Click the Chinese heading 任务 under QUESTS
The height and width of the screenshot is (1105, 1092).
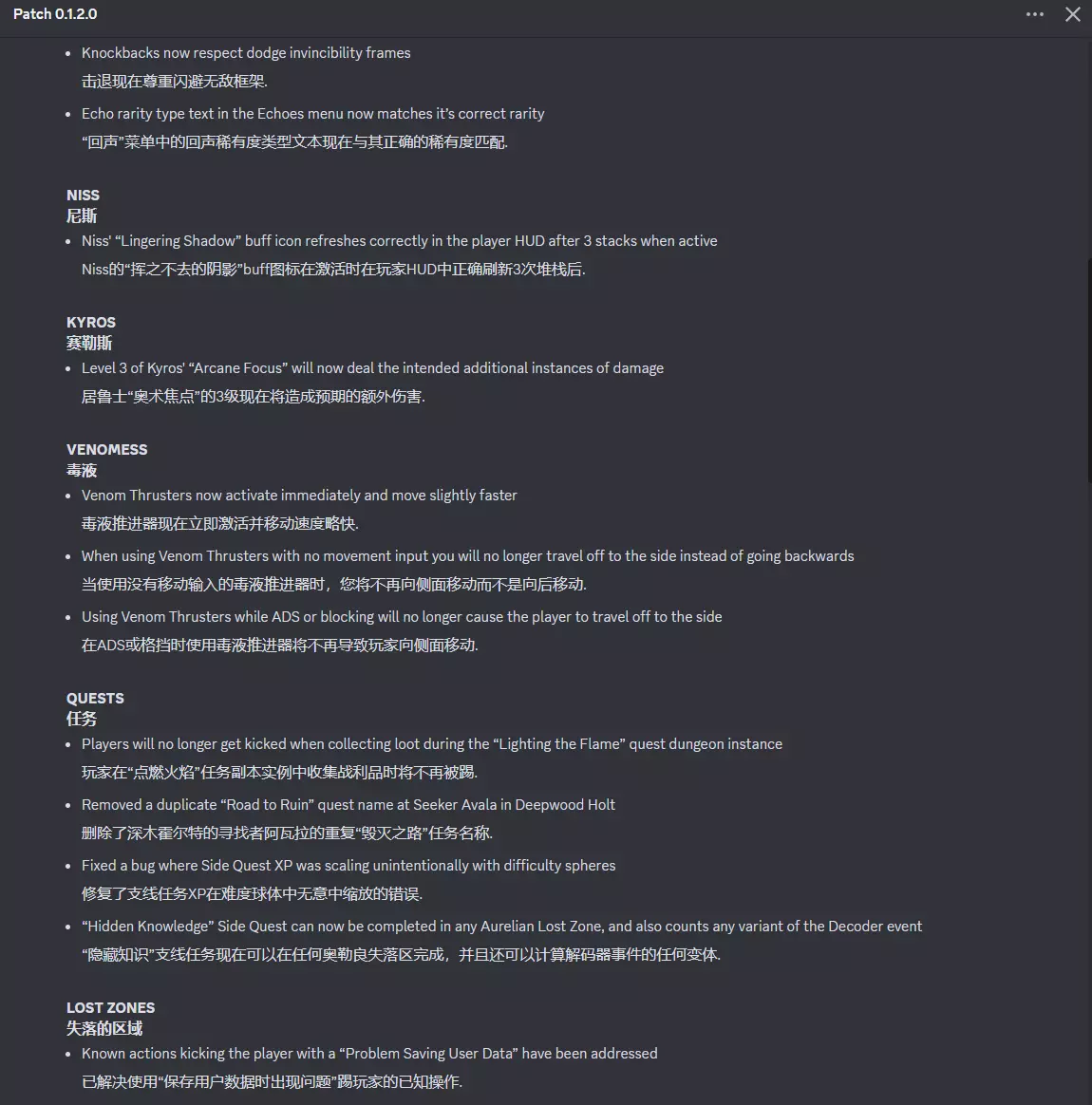[82, 719]
